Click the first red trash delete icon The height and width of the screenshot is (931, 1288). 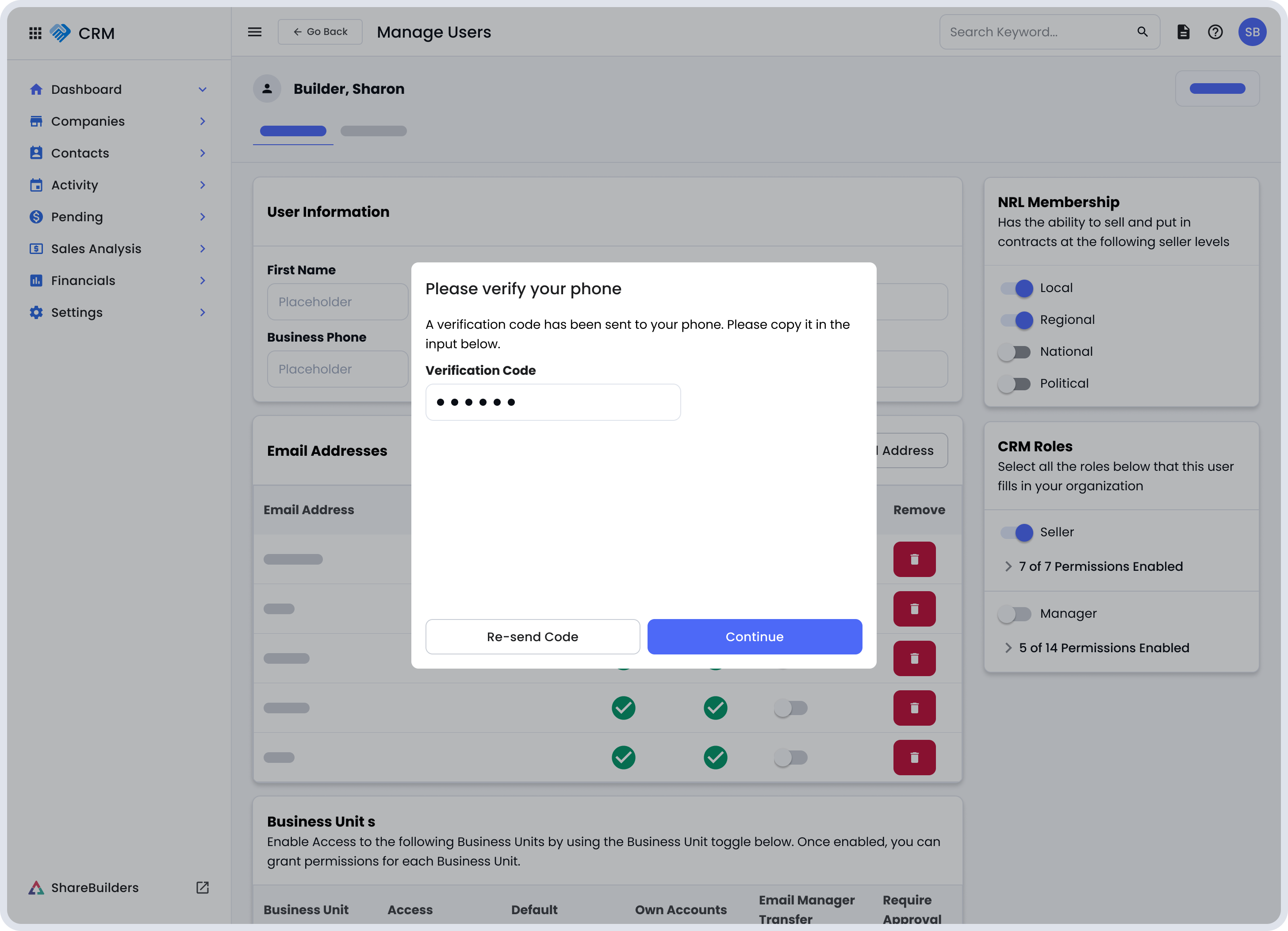pos(914,559)
